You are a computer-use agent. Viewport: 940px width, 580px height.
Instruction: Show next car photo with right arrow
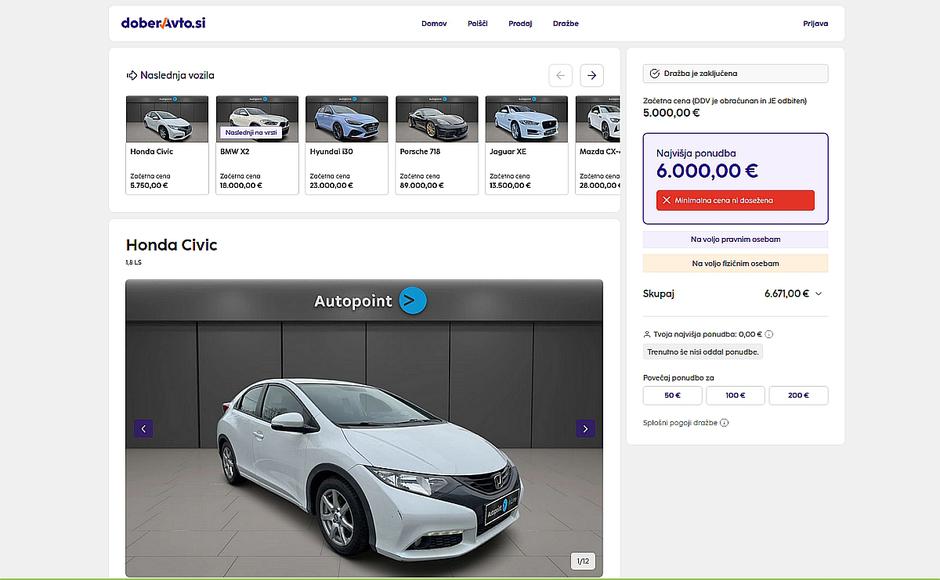click(x=585, y=429)
